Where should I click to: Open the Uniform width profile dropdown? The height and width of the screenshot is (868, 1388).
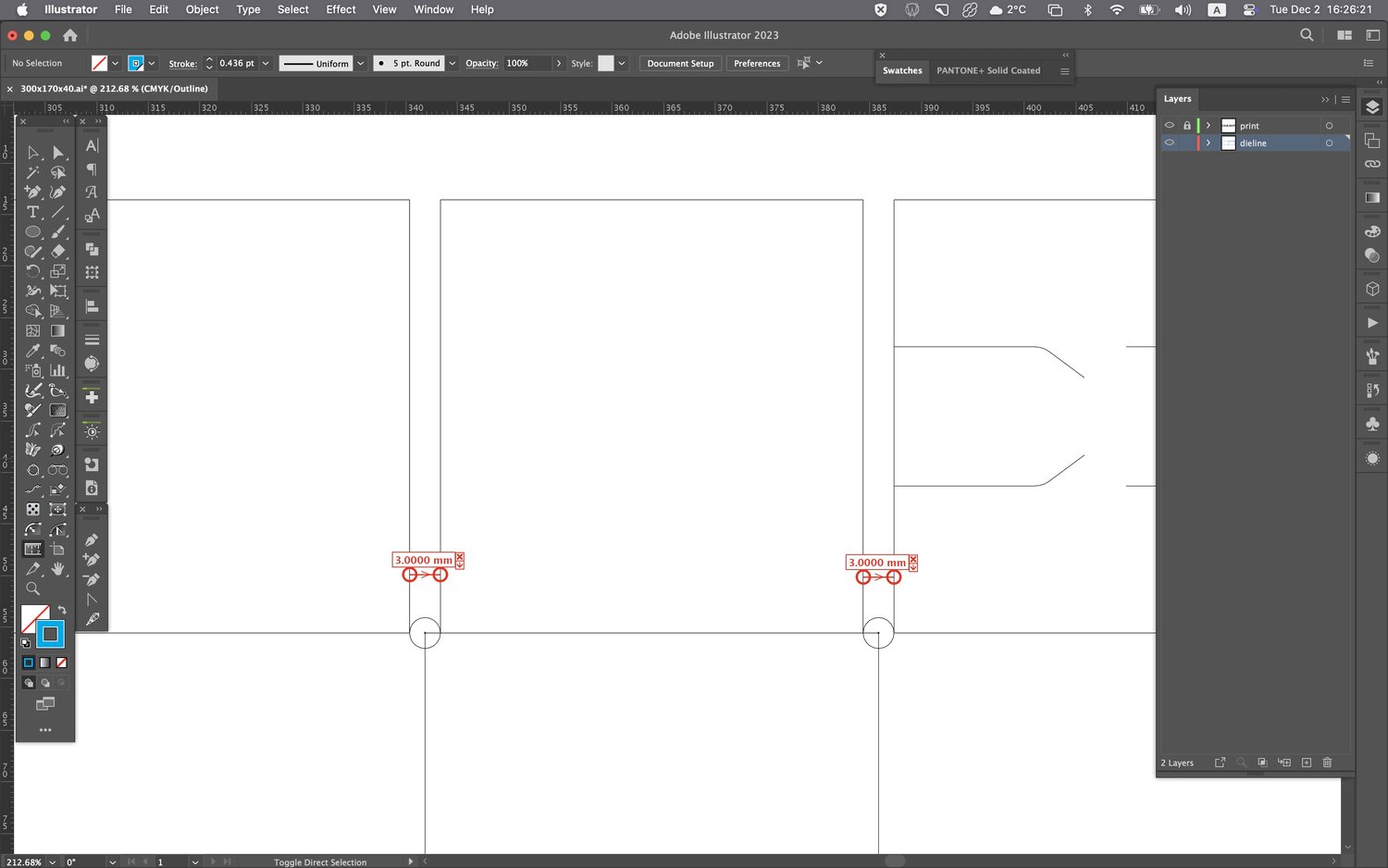point(361,63)
